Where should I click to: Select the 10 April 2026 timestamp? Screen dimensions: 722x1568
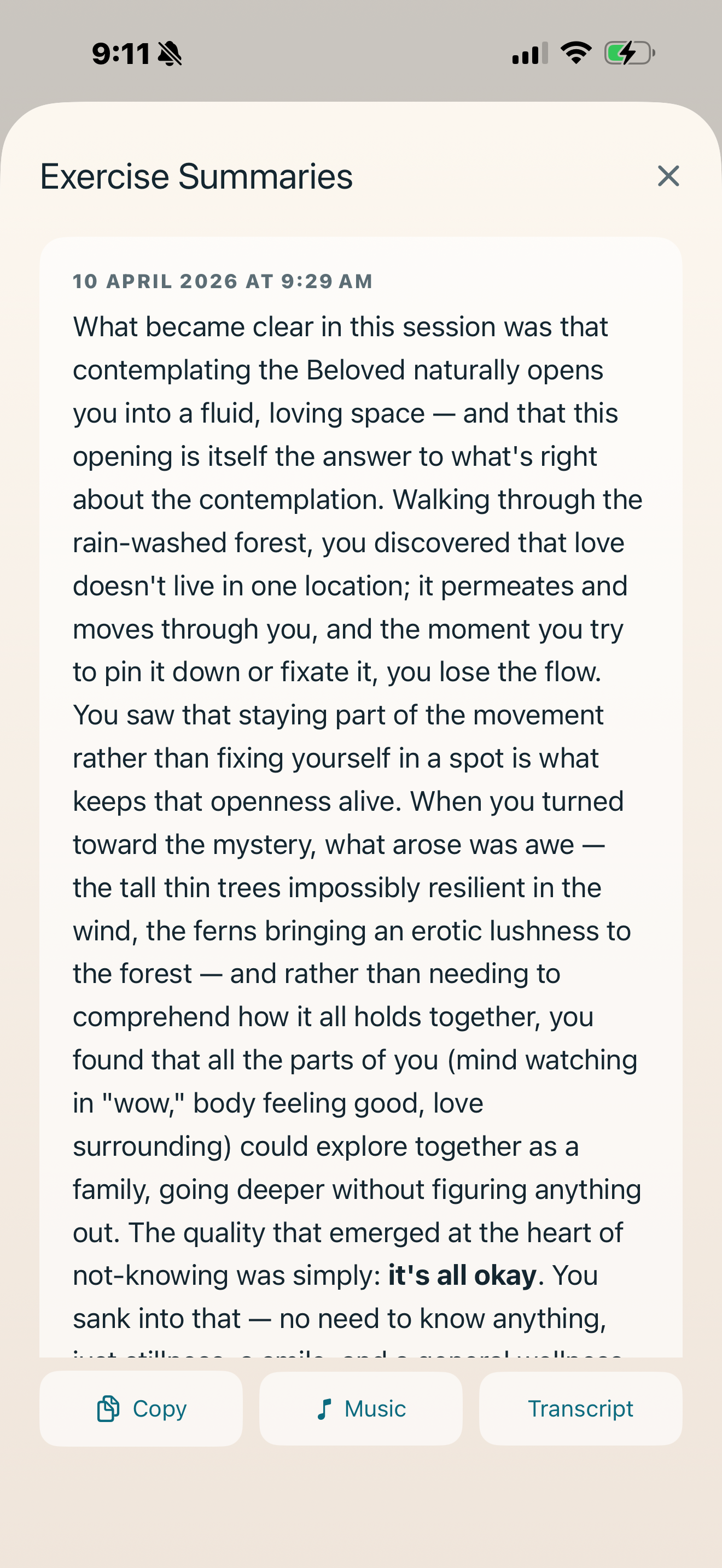tap(223, 281)
